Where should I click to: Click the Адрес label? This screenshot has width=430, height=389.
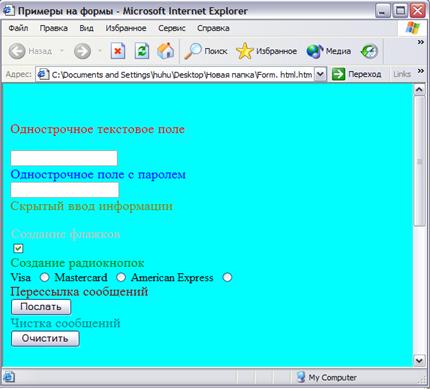pos(19,74)
